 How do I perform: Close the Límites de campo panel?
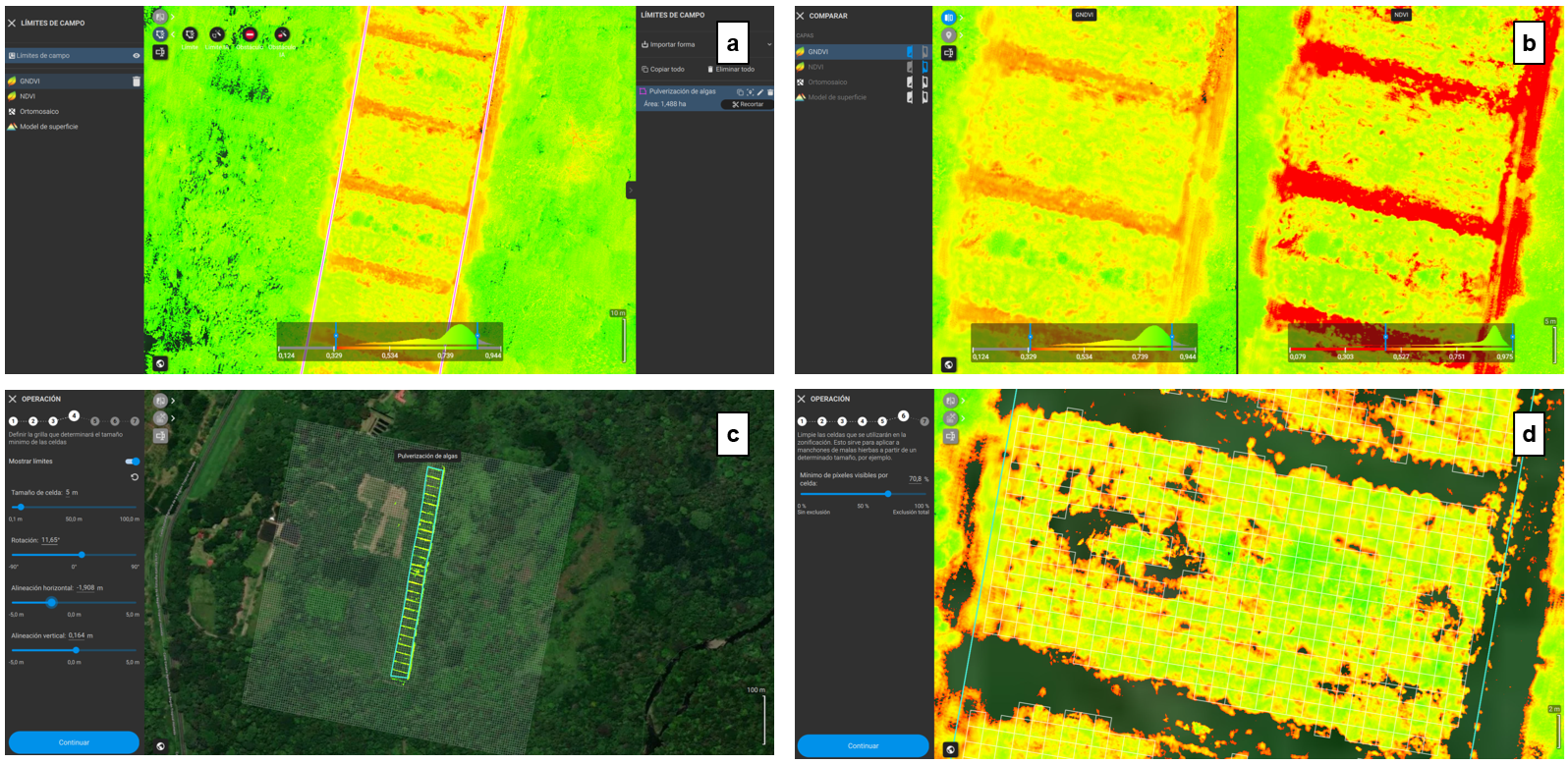coord(13,23)
